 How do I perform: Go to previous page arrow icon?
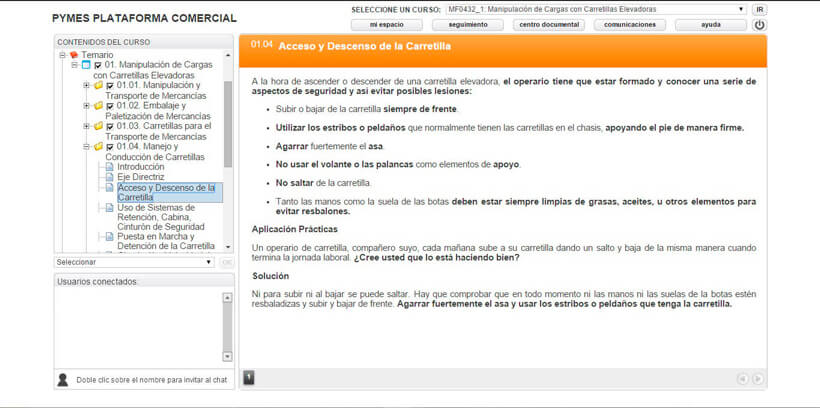tap(742, 379)
